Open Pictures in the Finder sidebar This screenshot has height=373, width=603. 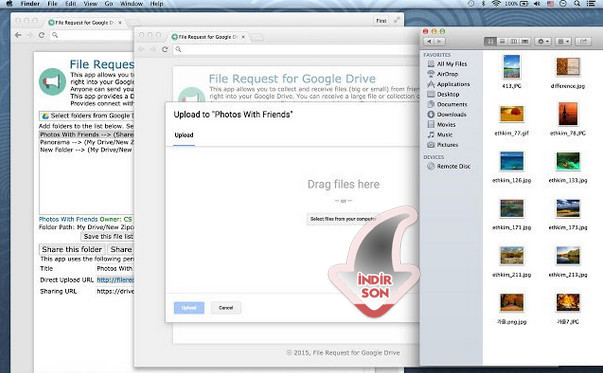[x=443, y=145]
